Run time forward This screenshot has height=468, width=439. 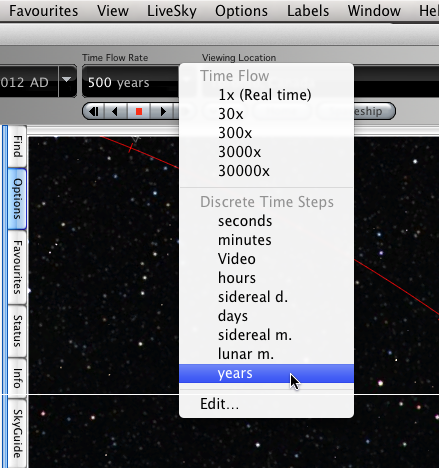click(162, 111)
